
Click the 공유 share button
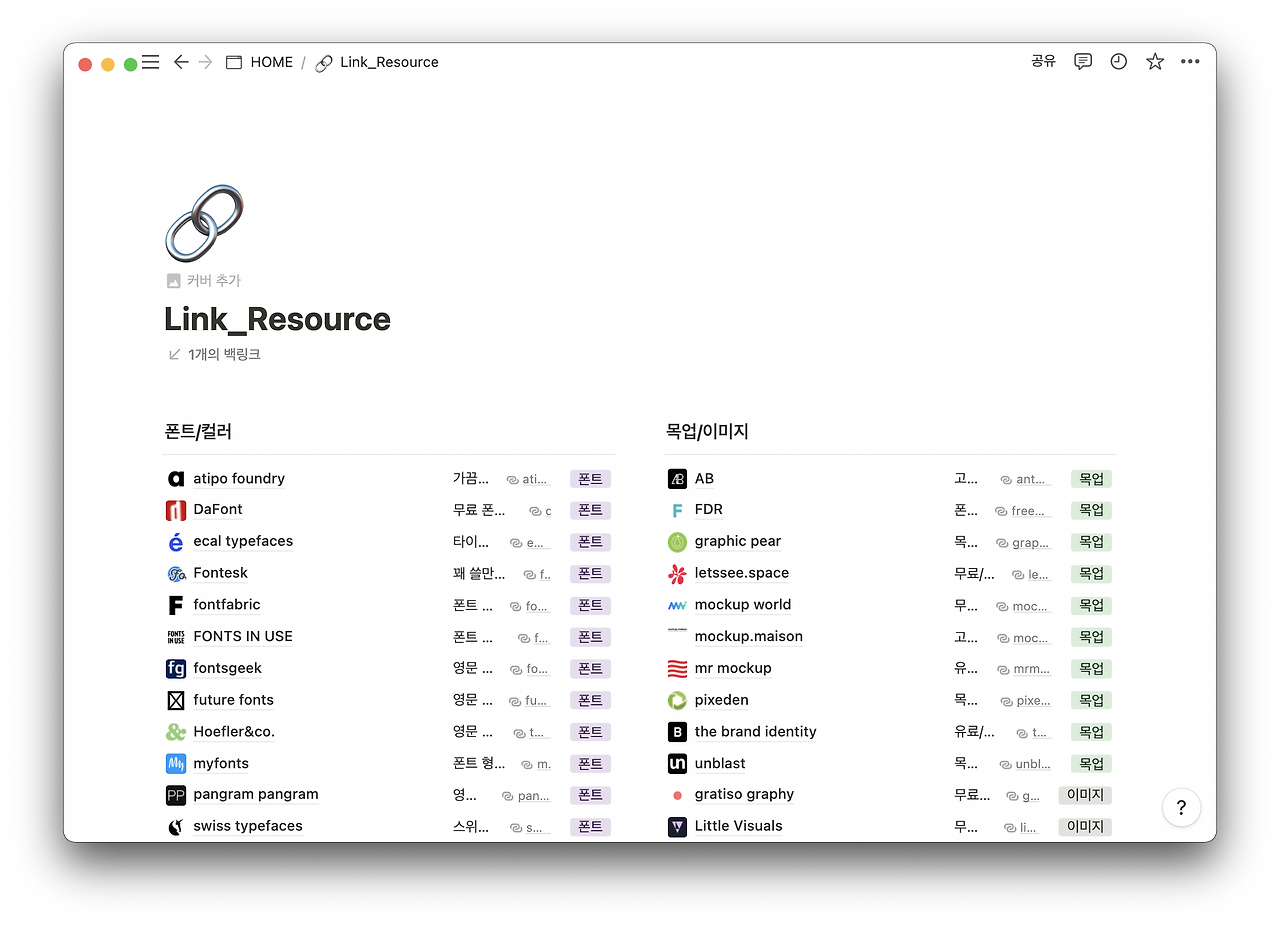tap(1043, 62)
